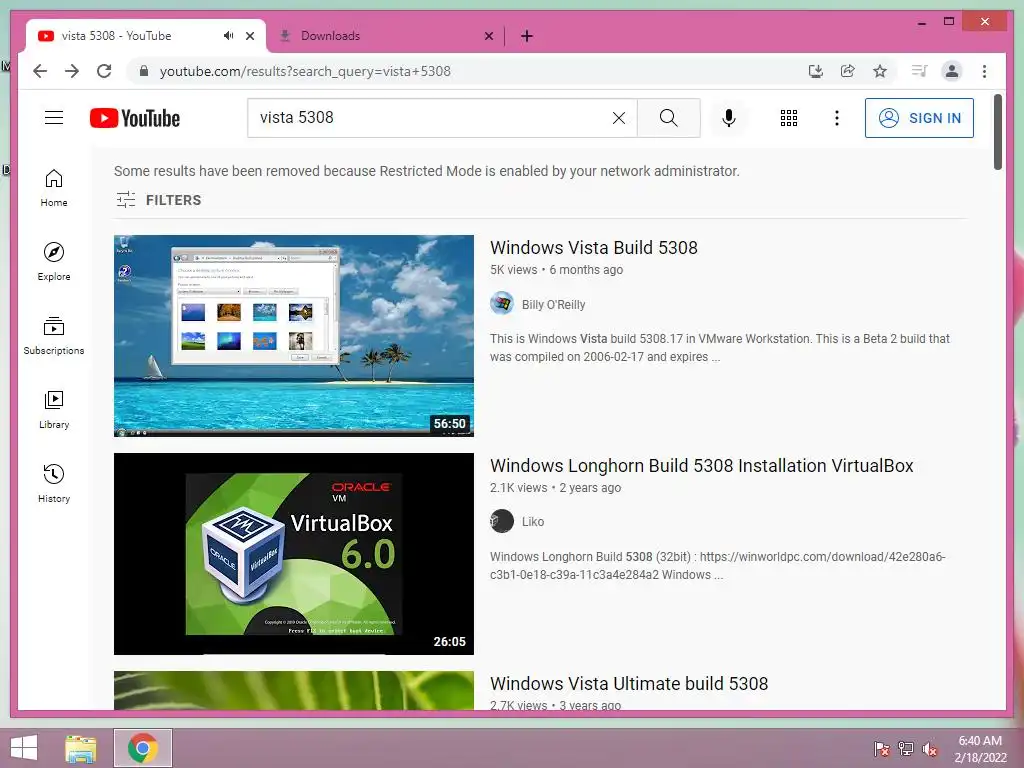Click the install app icon in address bar
This screenshot has width=1024, height=768.
(816, 71)
